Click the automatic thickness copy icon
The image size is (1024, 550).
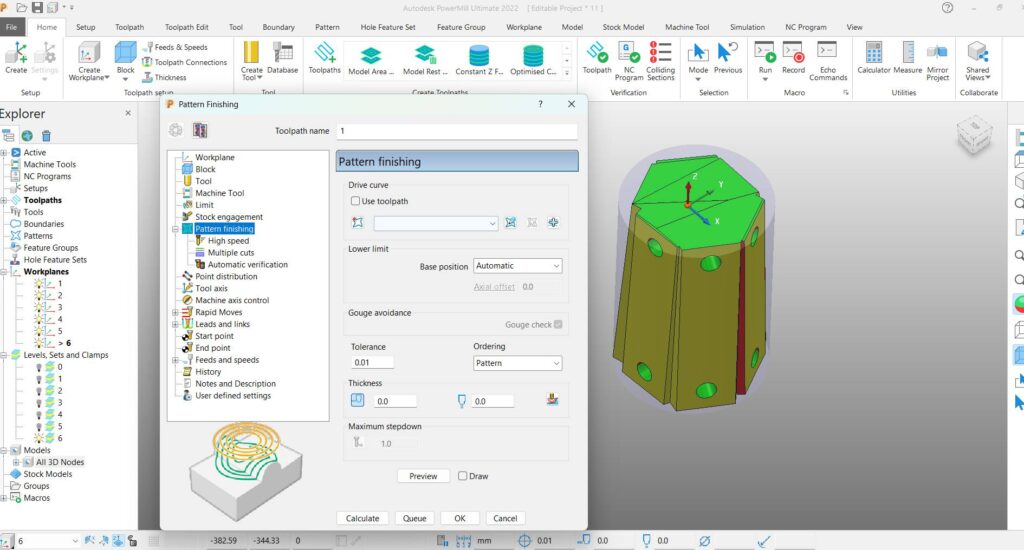(552, 400)
